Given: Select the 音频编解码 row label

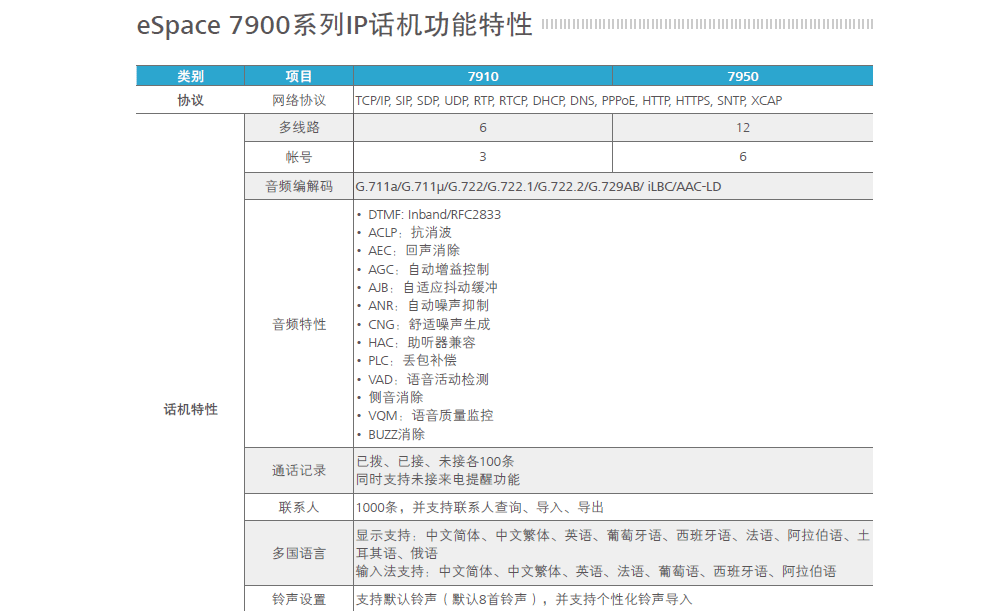Looking at the screenshot, I should pyautogui.click(x=298, y=186).
